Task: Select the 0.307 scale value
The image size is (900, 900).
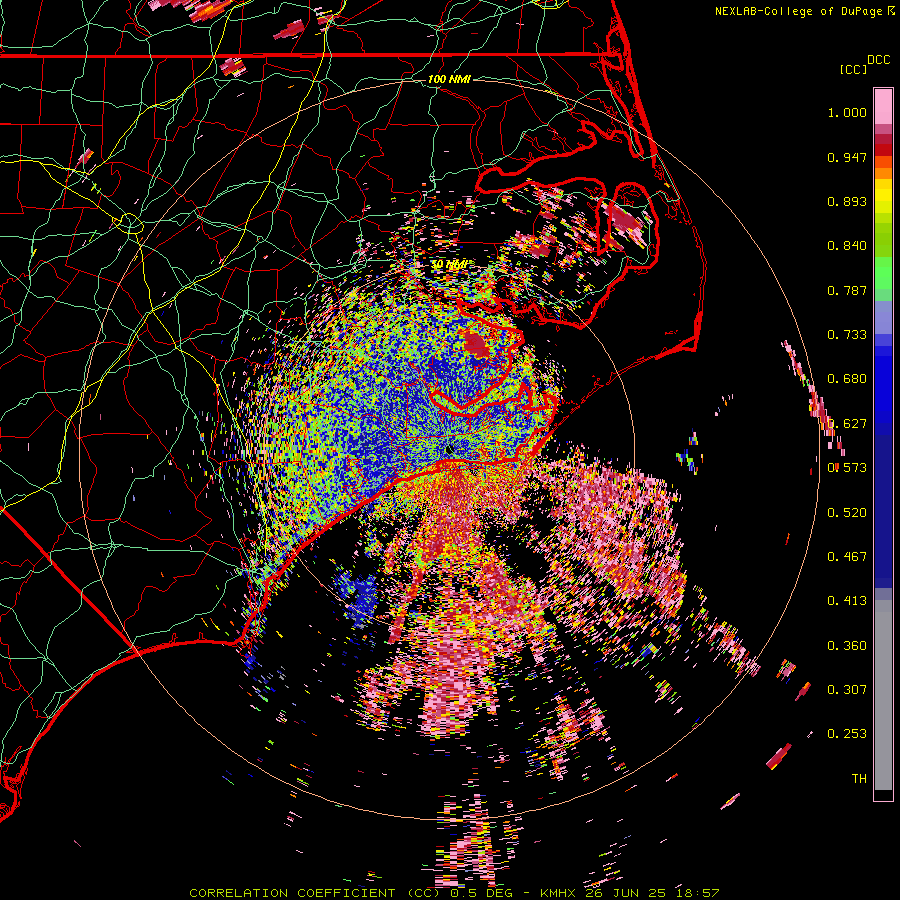Action: pos(847,690)
